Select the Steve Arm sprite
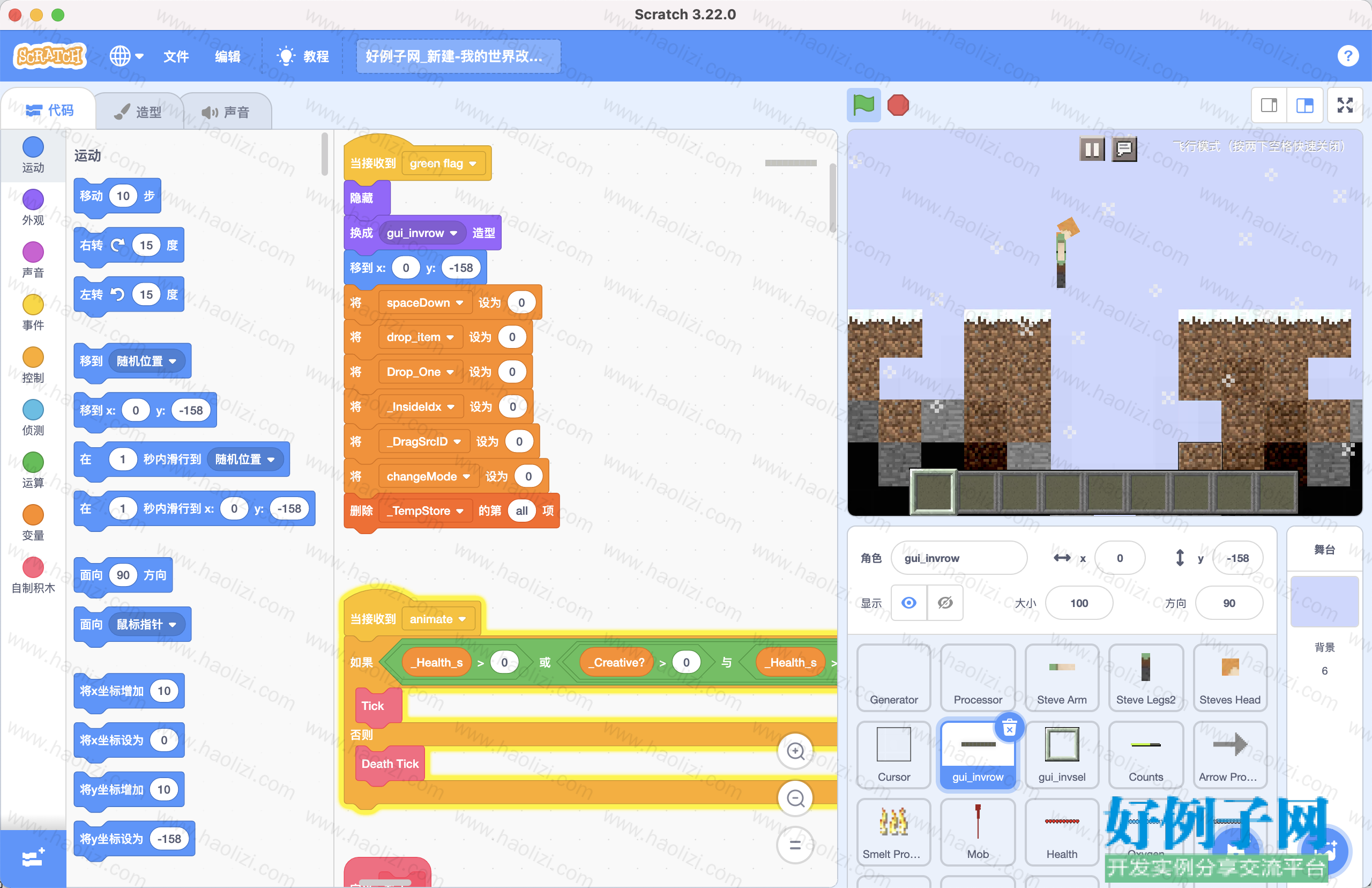Image resolution: width=1372 pixels, height=888 pixels. pyautogui.click(x=1061, y=678)
